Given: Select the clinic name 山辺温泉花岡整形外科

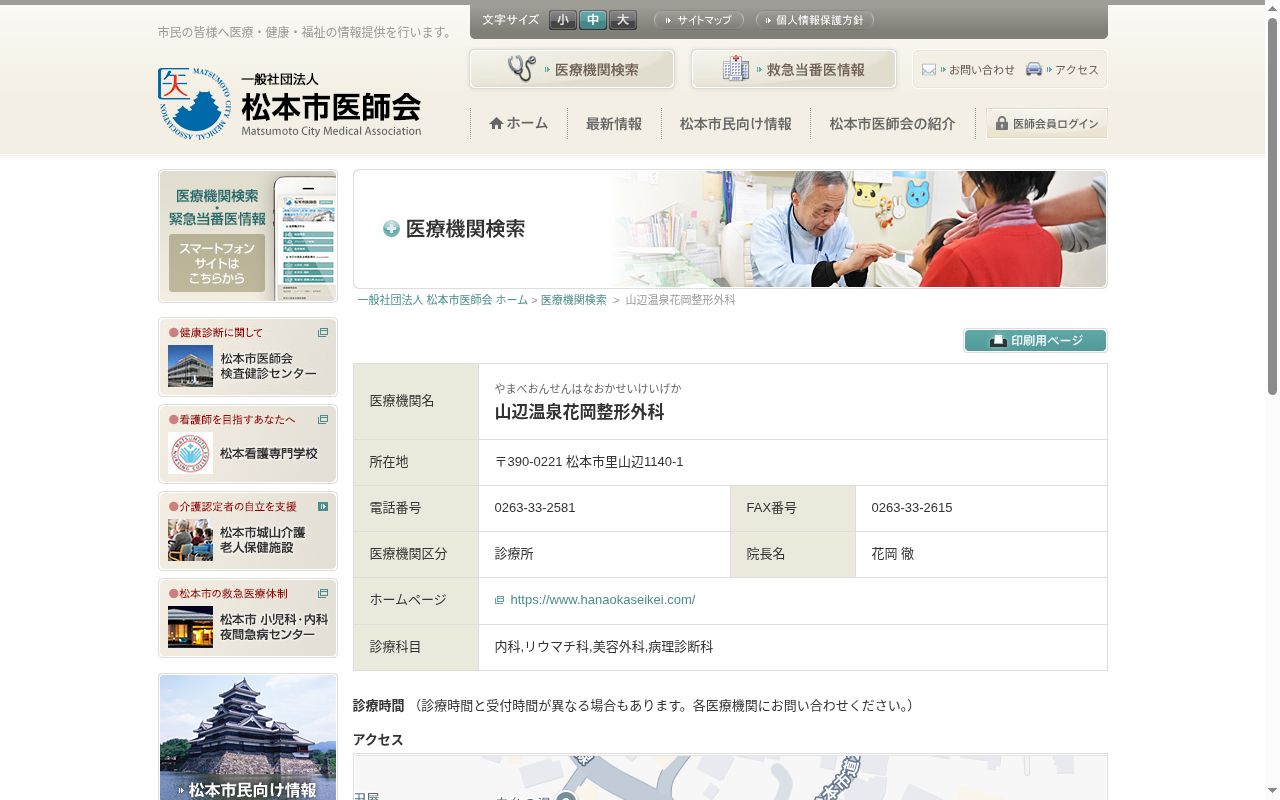Looking at the screenshot, I should [x=579, y=412].
